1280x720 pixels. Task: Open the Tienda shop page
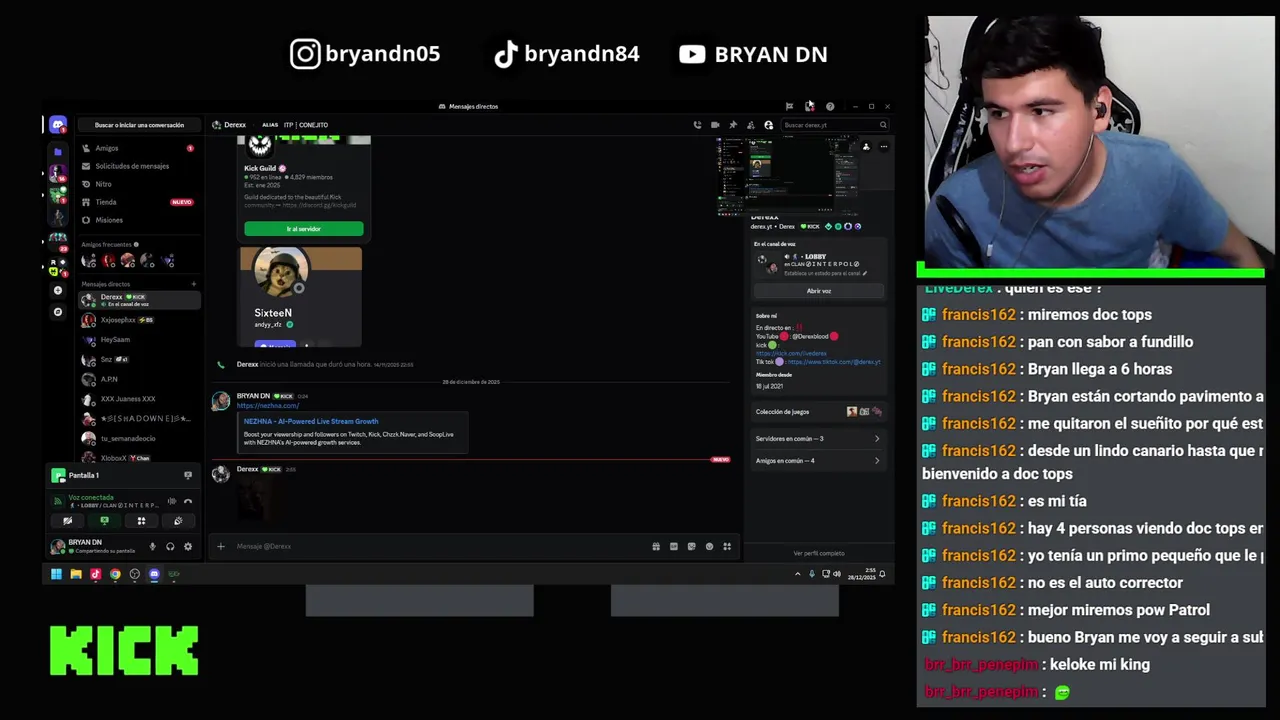[138, 202]
